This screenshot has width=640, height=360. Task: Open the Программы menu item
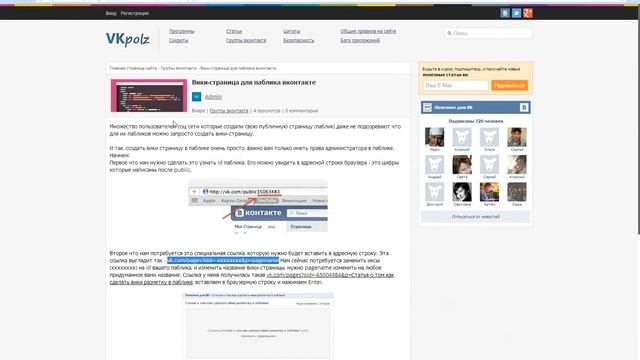[x=182, y=31]
